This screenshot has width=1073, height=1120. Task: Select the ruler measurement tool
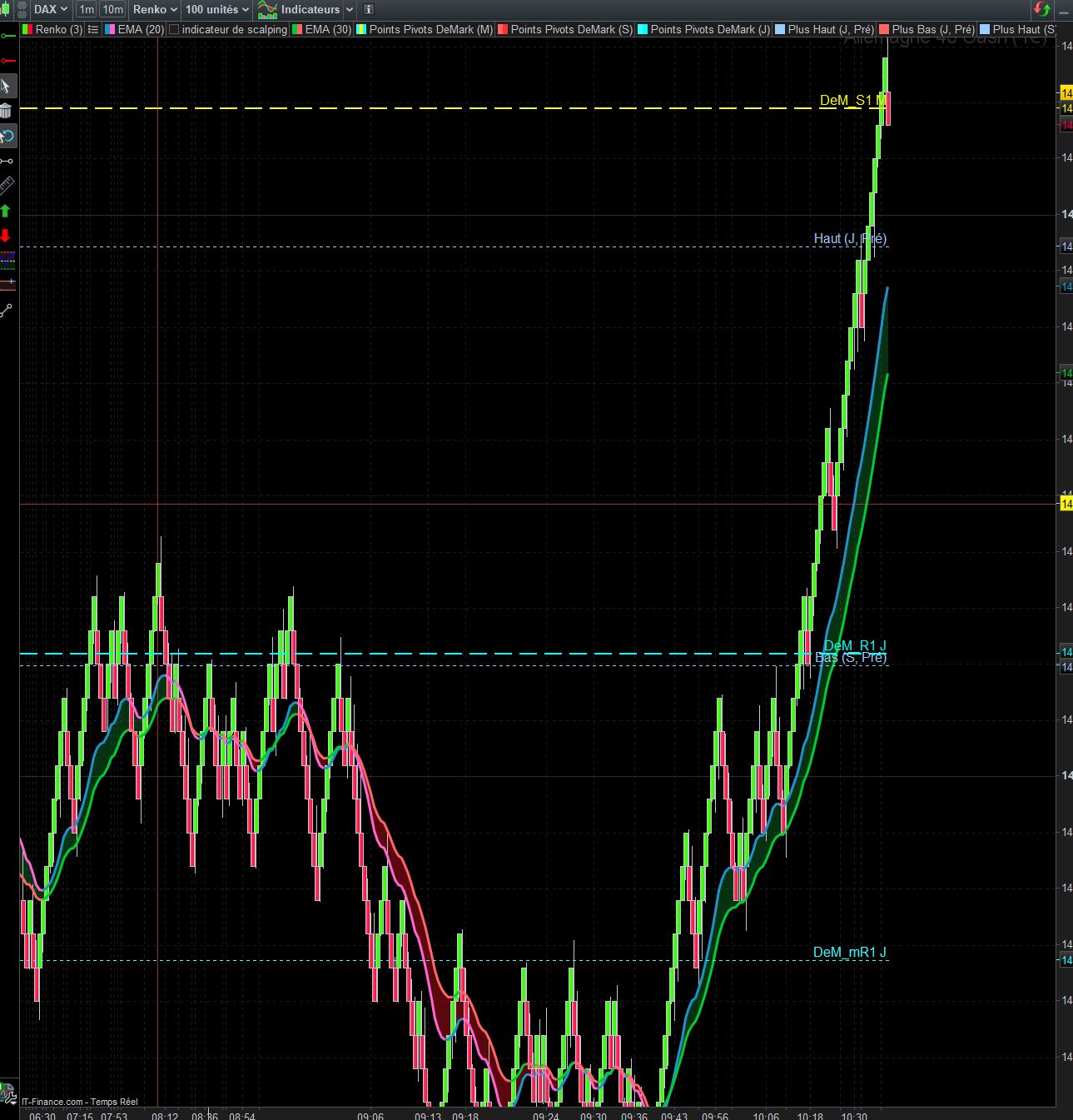click(7, 186)
